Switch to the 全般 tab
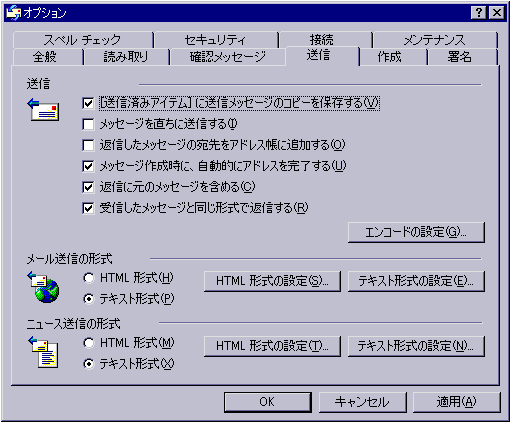 pyautogui.click(x=45, y=57)
